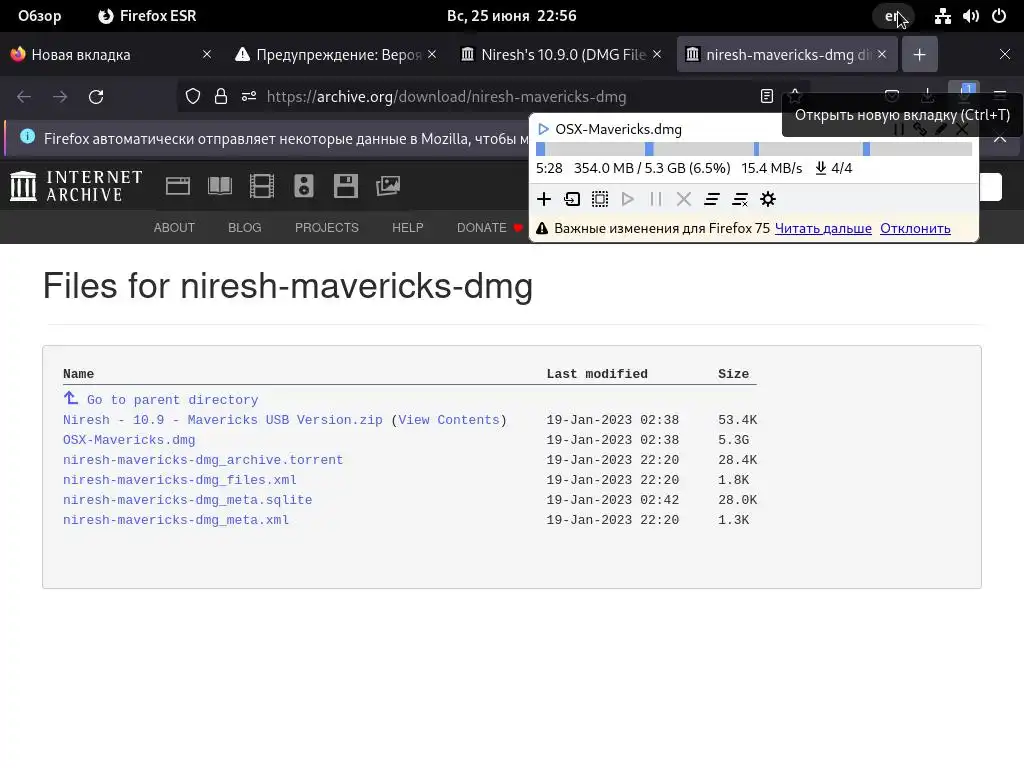The height and width of the screenshot is (768, 1024).
Task: Close Niresh's 10.9.0 tab
Action: point(657,55)
